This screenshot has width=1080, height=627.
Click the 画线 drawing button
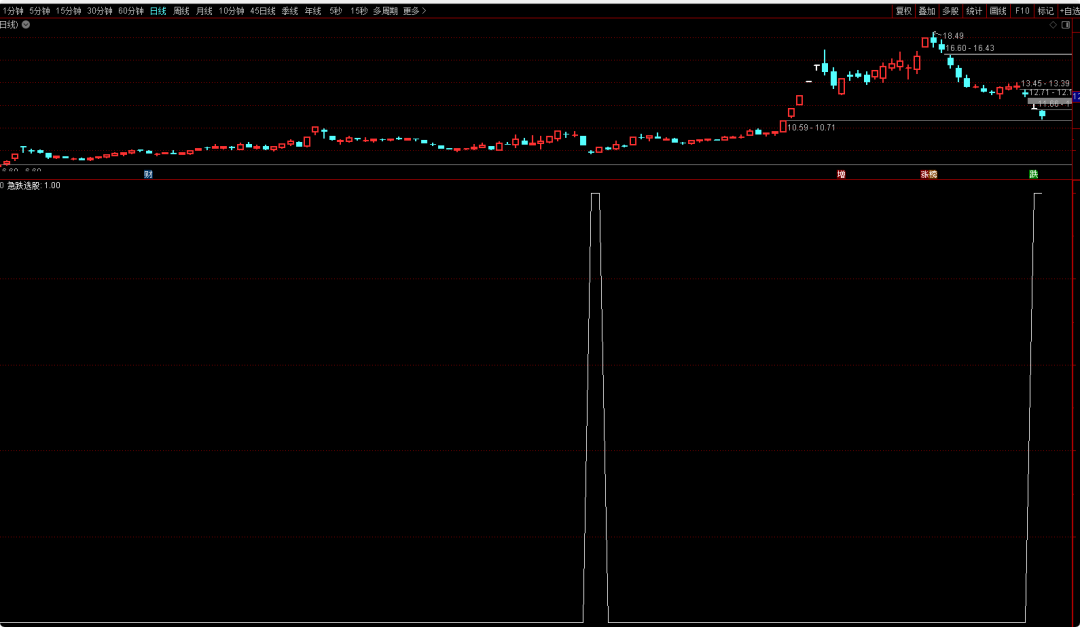pos(998,11)
